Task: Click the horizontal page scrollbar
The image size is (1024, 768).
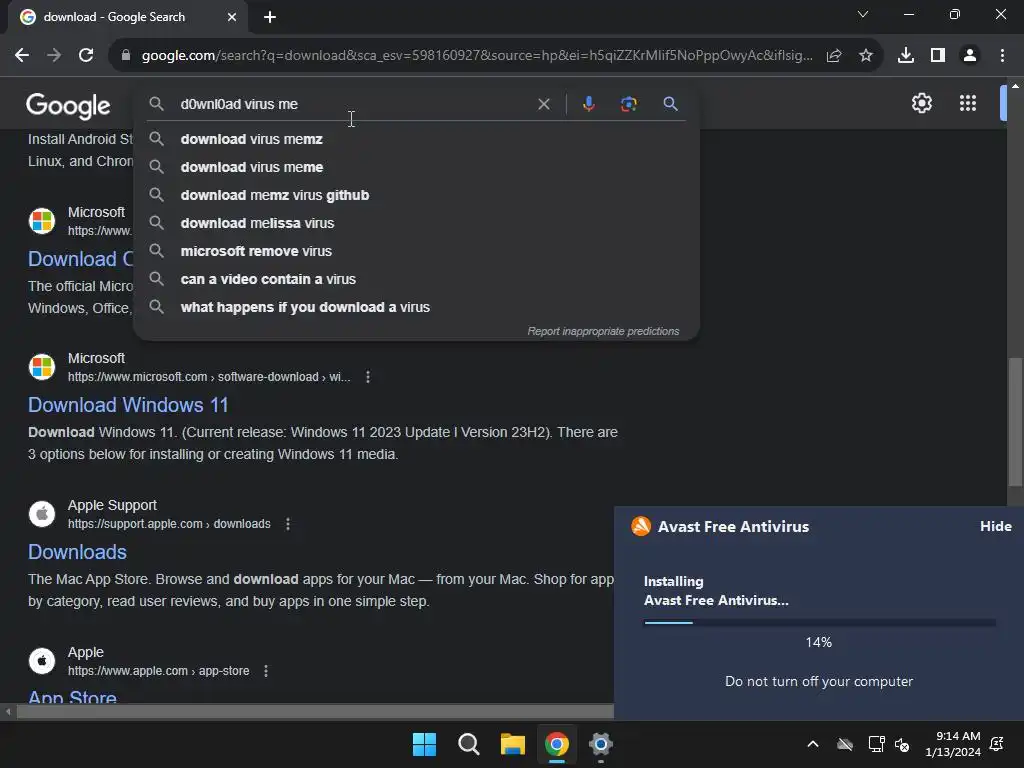Action: (x=314, y=711)
